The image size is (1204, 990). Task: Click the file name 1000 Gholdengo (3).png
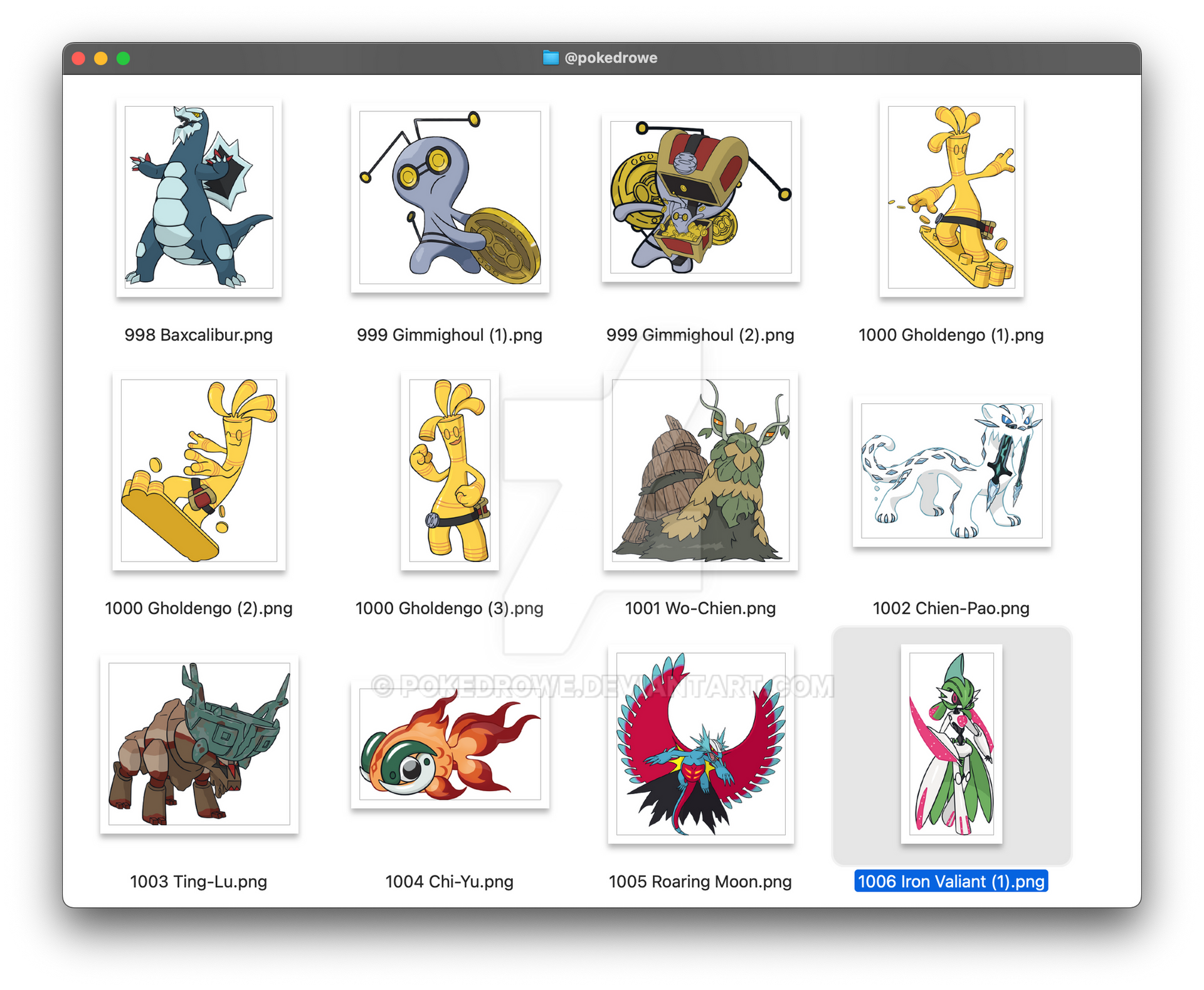pyautogui.click(x=450, y=609)
